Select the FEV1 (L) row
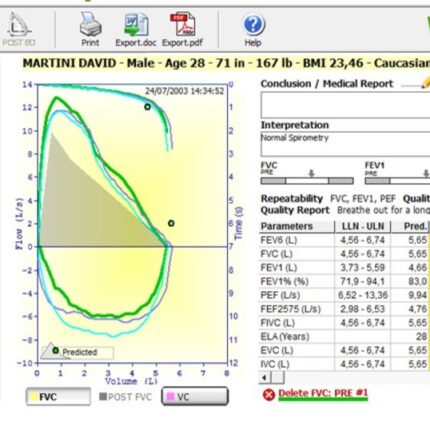Viewport: 430px width, 430px height. (x=345, y=268)
